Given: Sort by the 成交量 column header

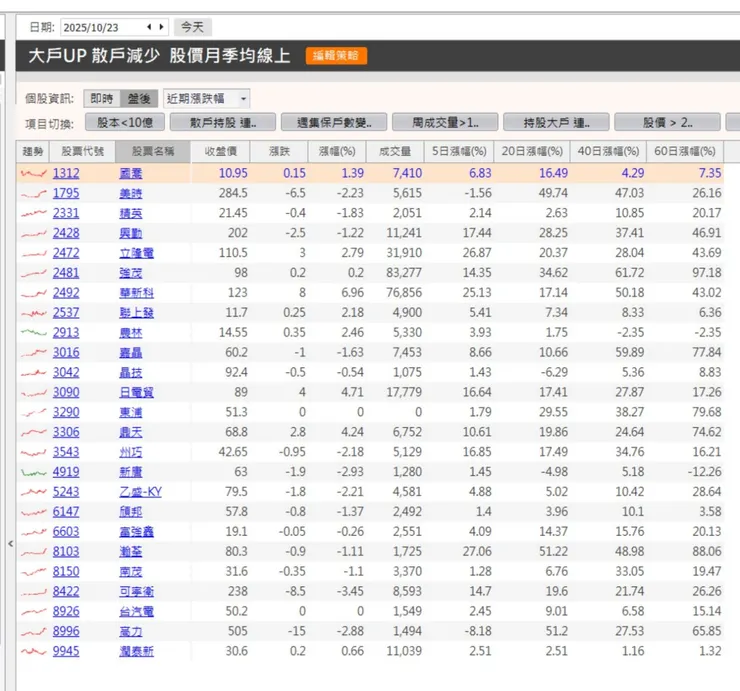Looking at the screenshot, I should coord(395,152).
